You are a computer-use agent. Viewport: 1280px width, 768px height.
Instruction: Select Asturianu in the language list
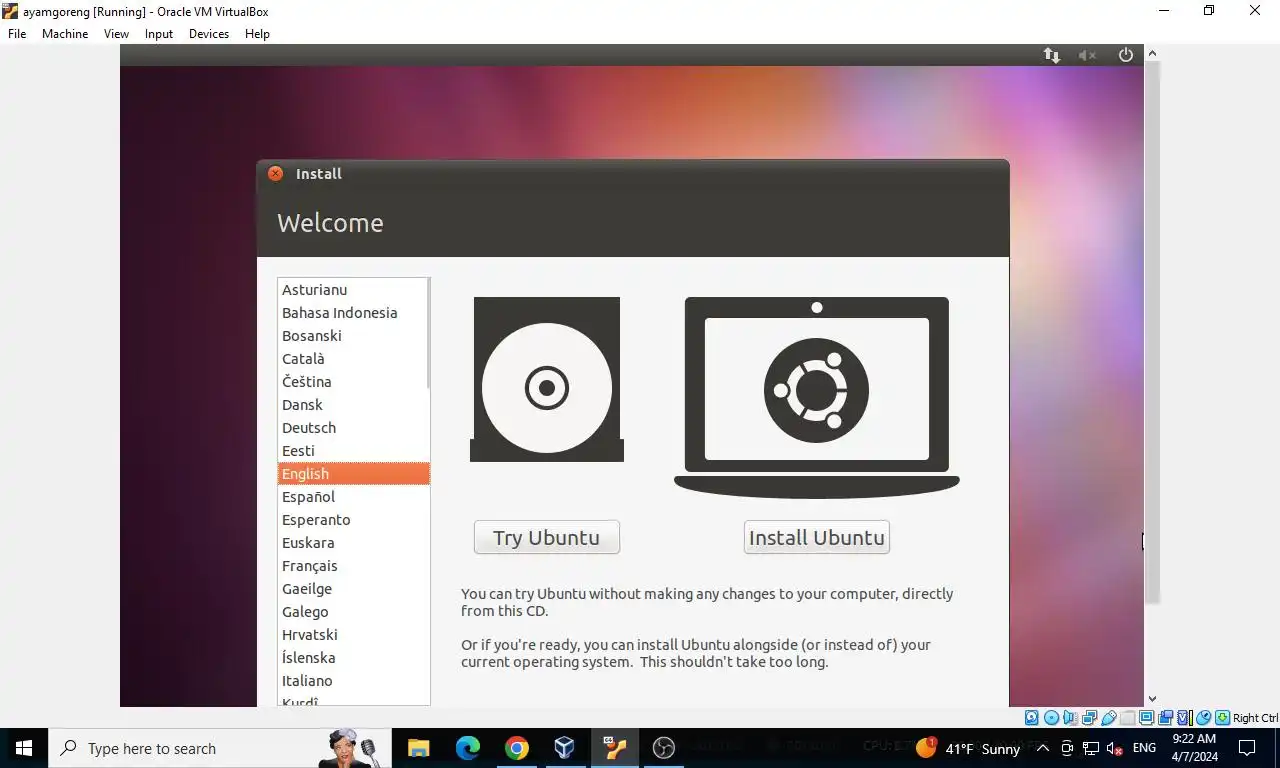coord(352,289)
